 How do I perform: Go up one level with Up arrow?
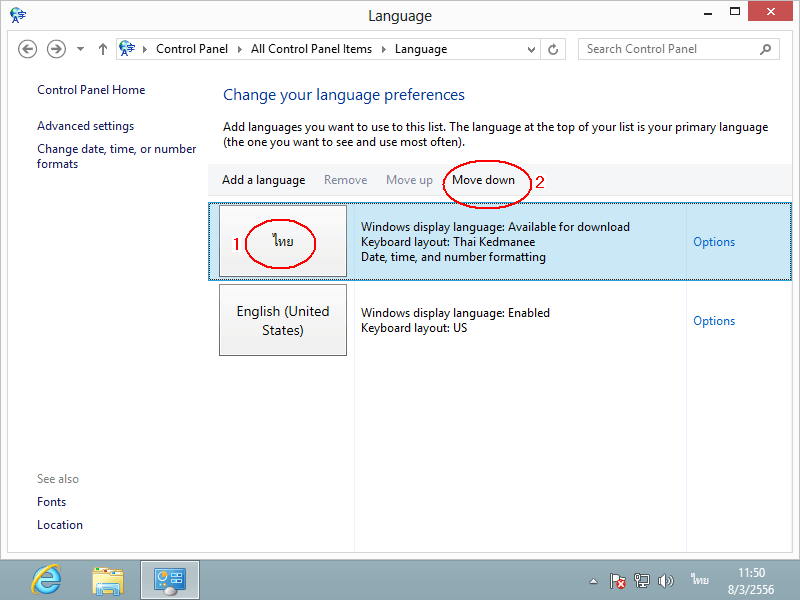tap(103, 49)
